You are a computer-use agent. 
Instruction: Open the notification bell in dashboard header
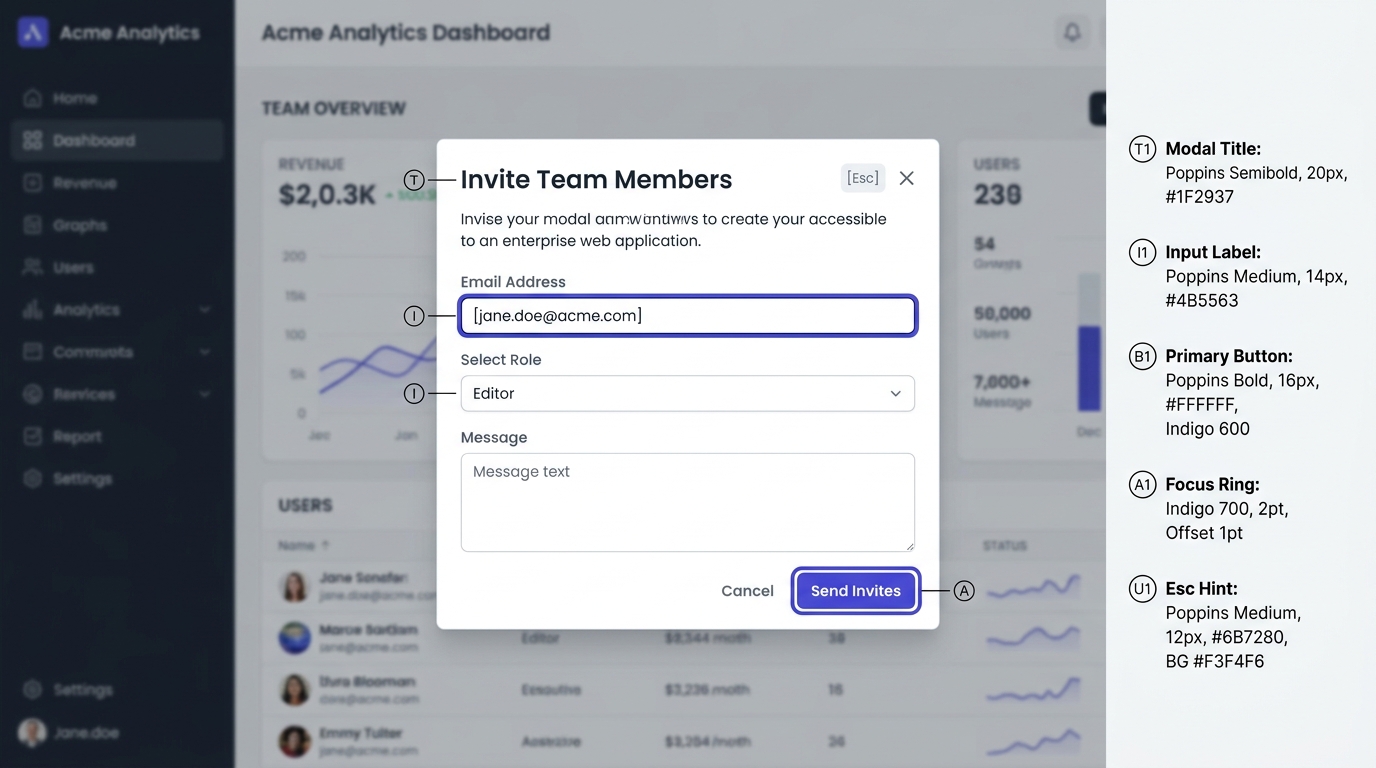pyautogui.click(x=1072, y=32)
